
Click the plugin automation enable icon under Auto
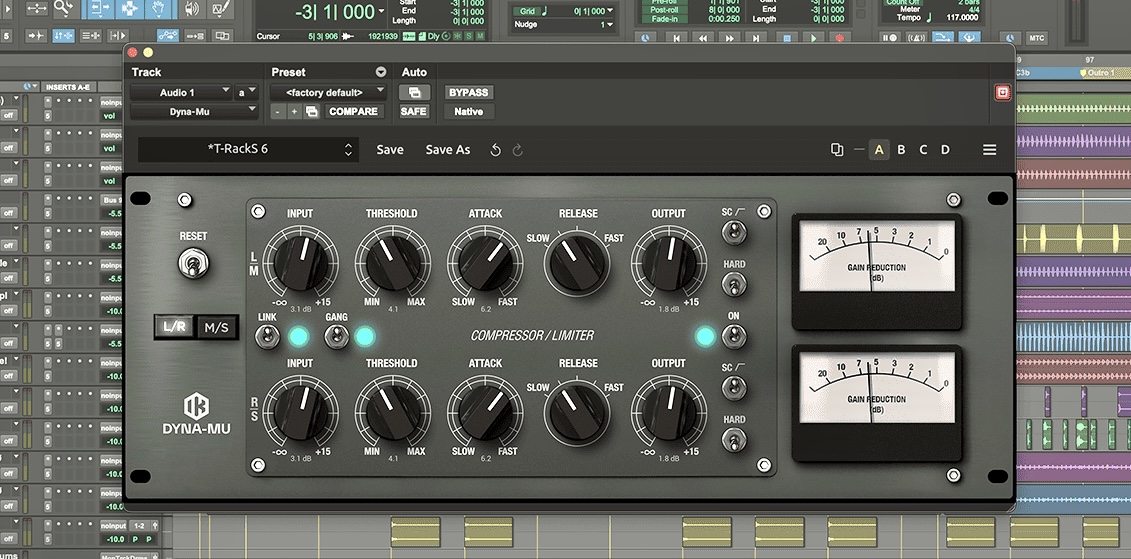[415, 92]
